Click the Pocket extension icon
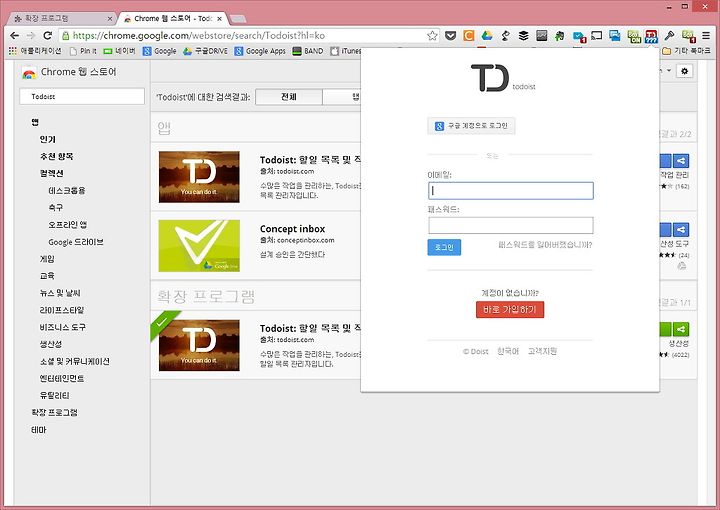Image resolution: width=720 pixels, height=510 pixels. tap(450, 35)
